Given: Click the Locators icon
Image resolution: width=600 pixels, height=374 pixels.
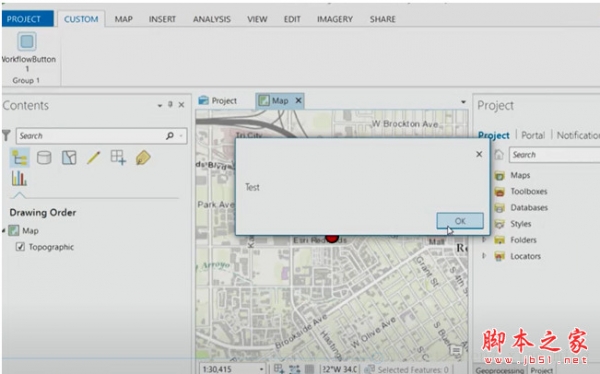Looking at the screenshot, I should [499, 256].
